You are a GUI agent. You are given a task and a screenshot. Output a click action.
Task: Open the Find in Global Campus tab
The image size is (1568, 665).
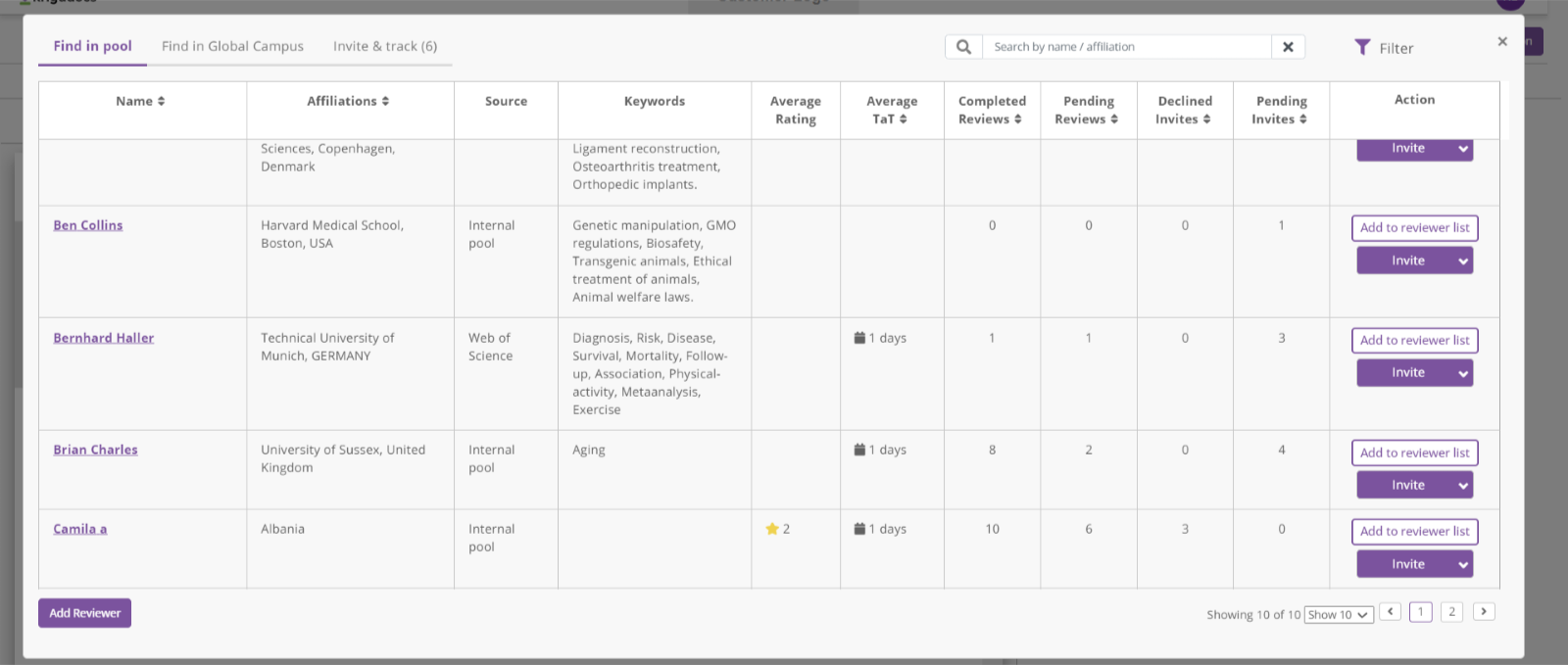point(232,46)
